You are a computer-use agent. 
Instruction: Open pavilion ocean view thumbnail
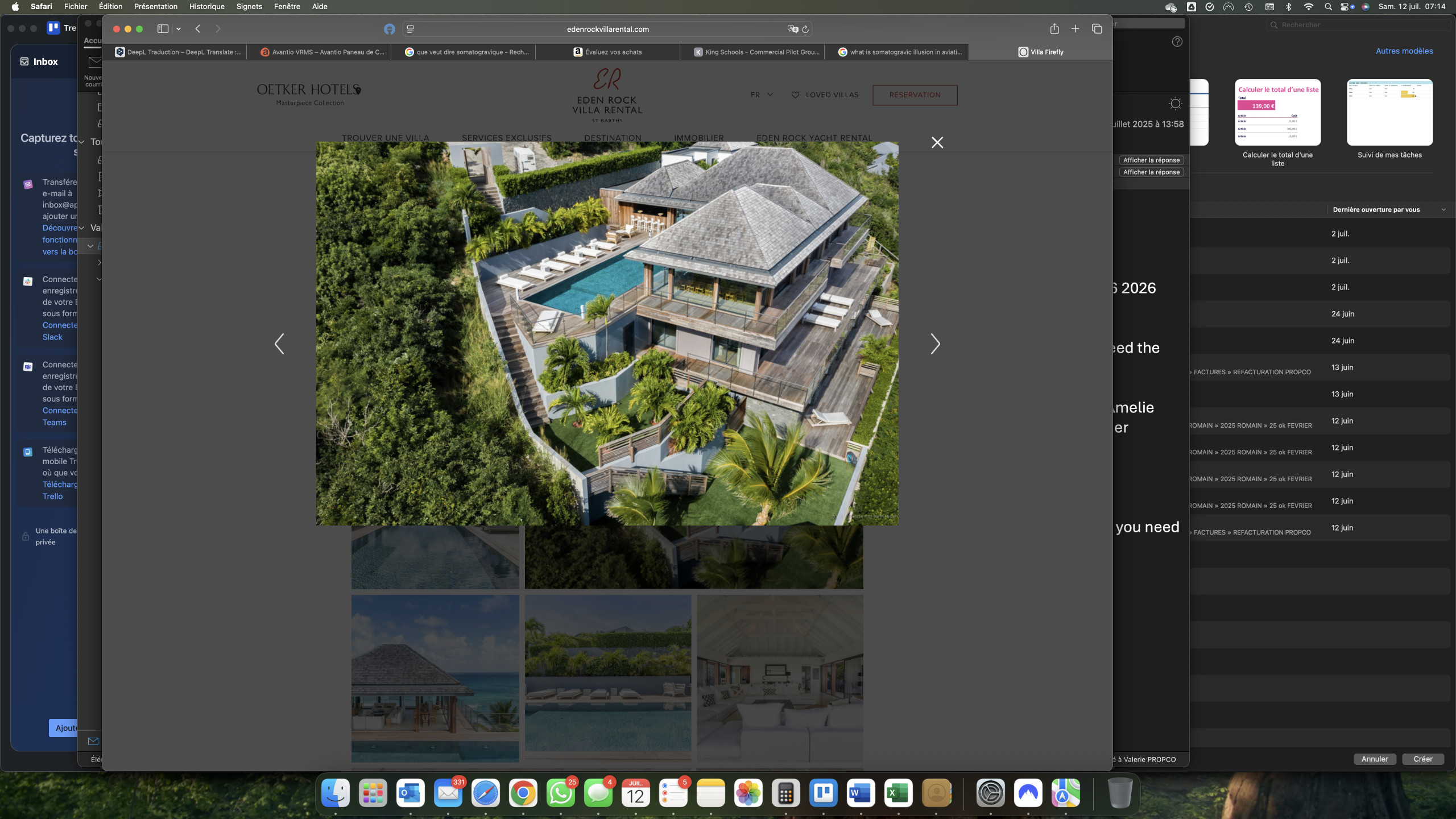pyautogui.click(x=435, y=679)
